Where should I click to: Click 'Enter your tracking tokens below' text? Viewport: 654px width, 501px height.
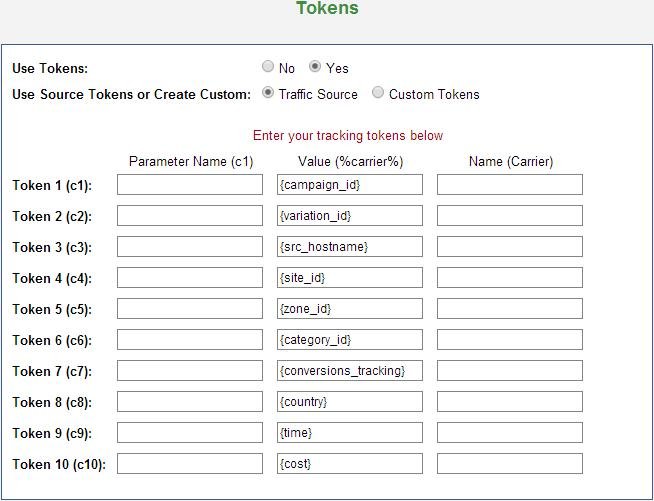tap(348, 136)
